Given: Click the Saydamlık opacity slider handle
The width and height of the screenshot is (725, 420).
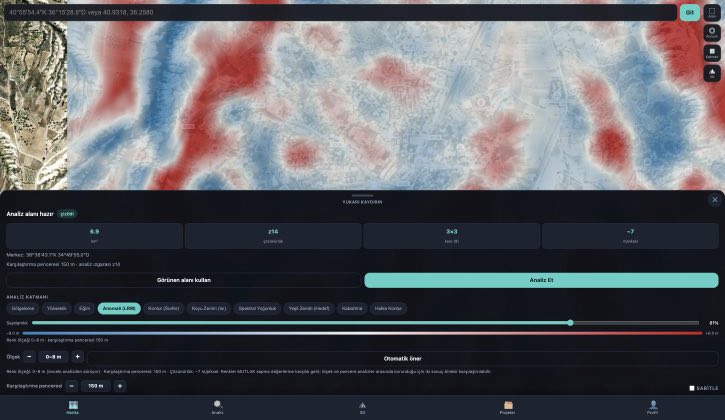Looking at the screenshot, I should (570, 323).
